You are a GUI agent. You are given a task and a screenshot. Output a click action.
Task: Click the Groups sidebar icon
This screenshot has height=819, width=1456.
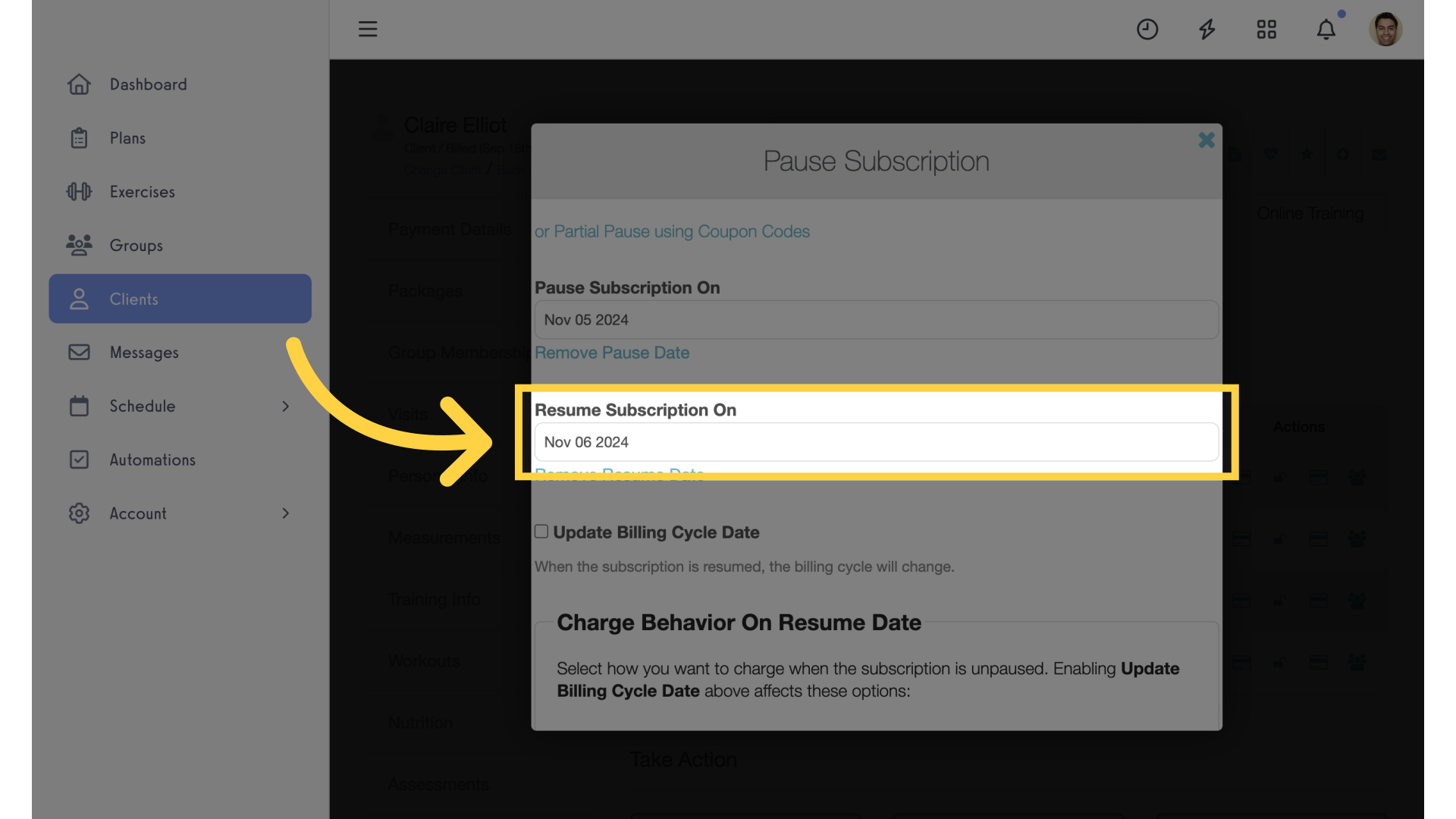click(78, 245)
